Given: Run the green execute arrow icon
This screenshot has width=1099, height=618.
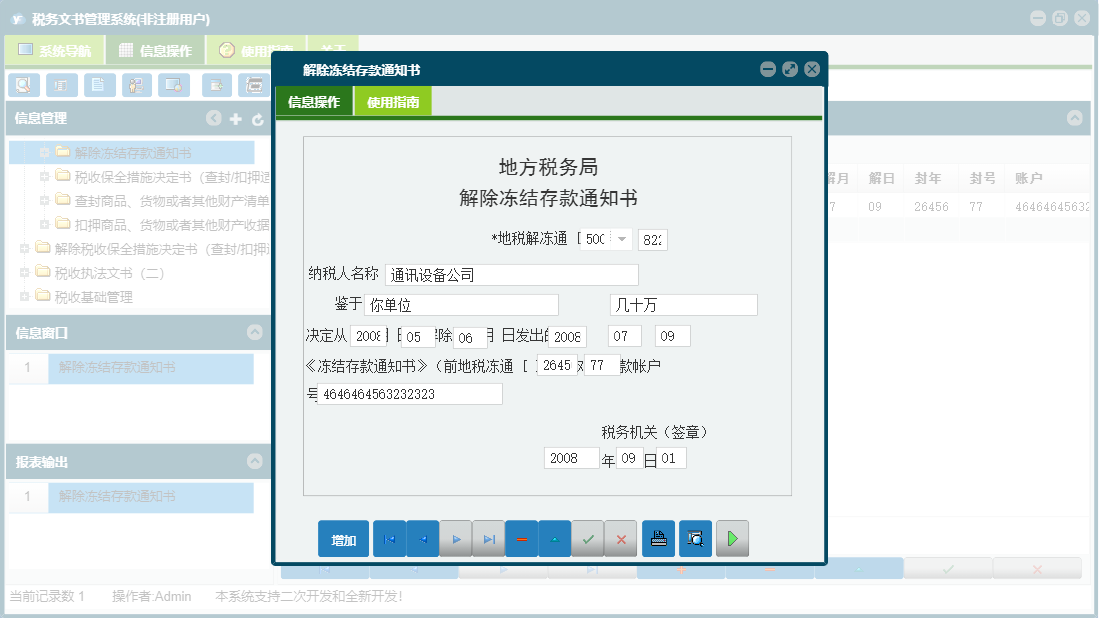Looking at the screenshot, I should [x=731, y=538].
